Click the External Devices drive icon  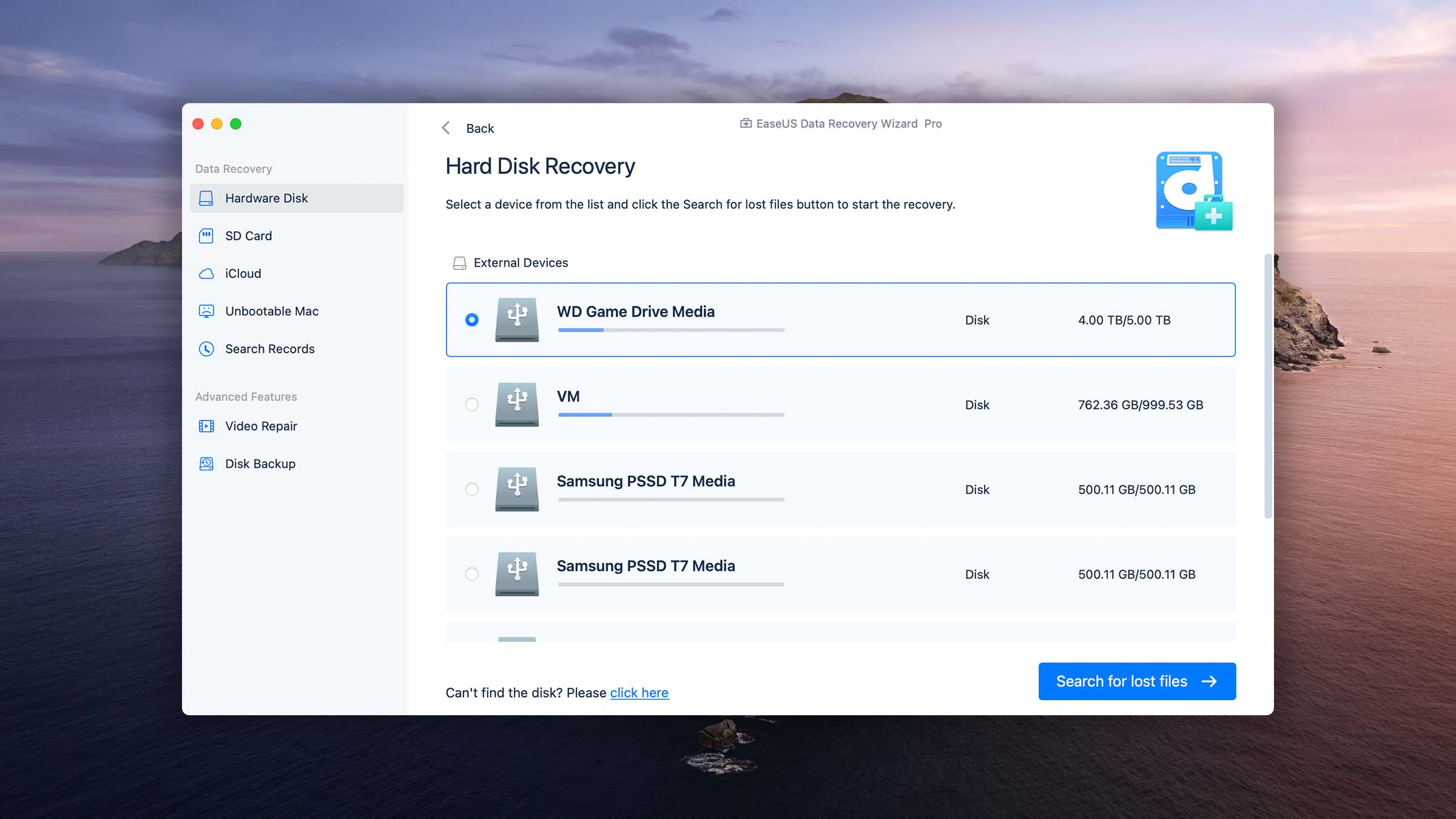tap(459, 263)
